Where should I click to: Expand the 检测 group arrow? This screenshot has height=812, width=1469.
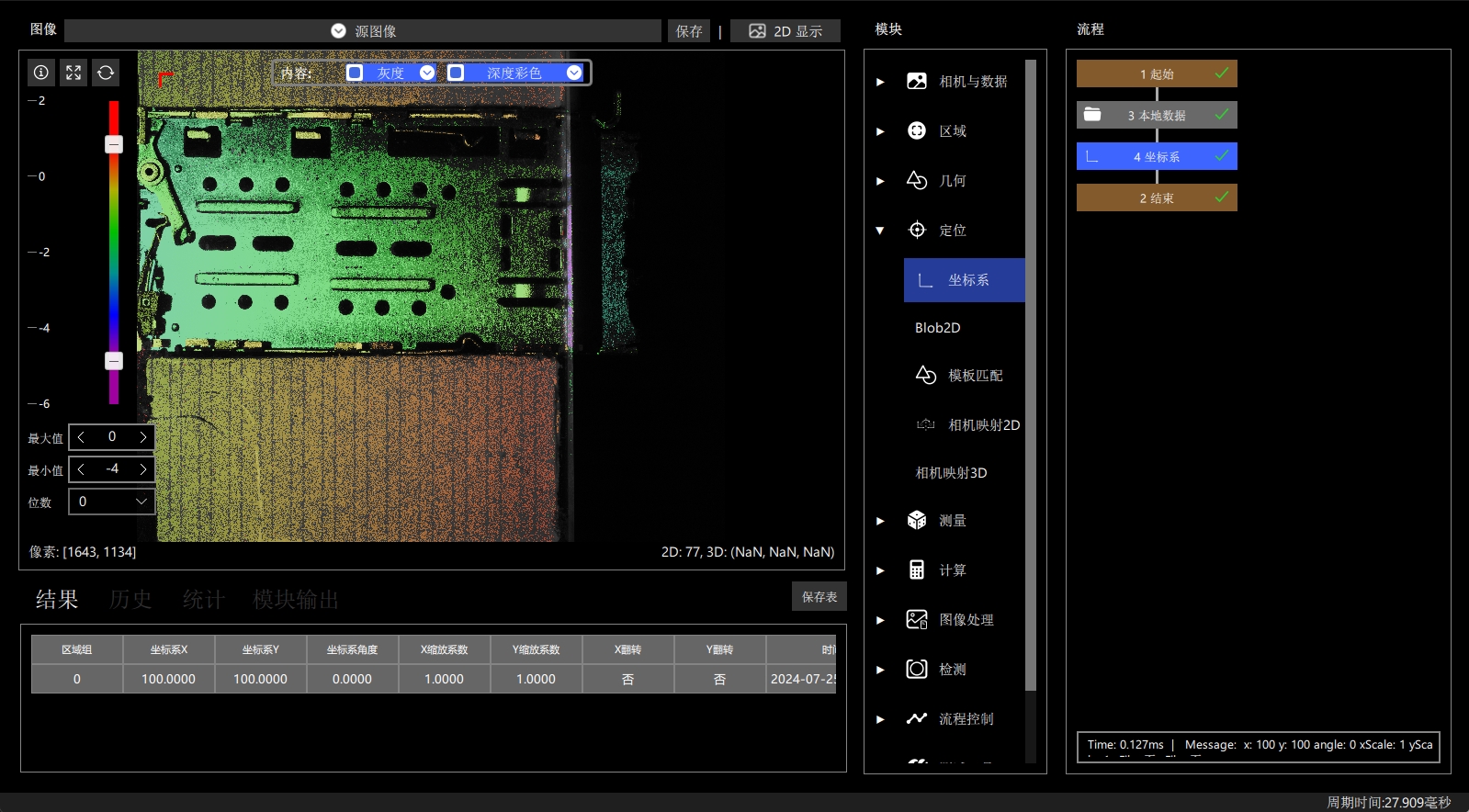[x=880, y=670]
